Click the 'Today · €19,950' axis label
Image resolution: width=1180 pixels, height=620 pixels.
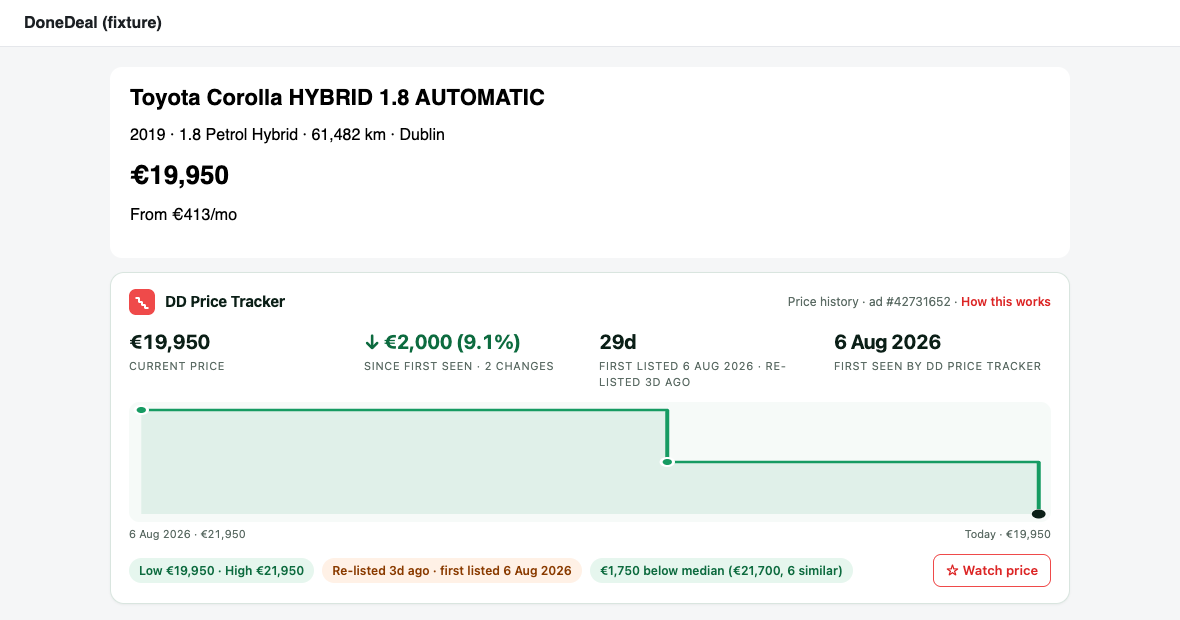[x=1008, y=534]
